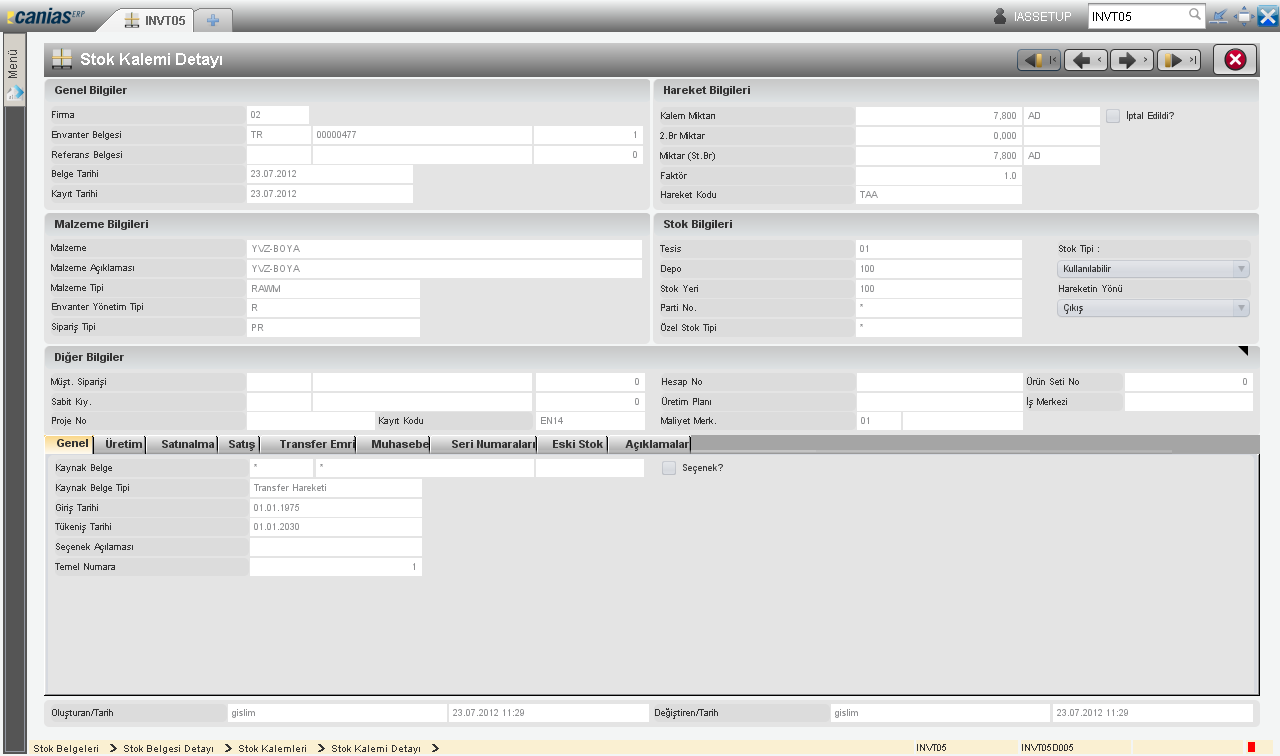1280x756 pixels.
Task: Click the Hareket Kodu field TAA
Action: pos(939,195)
